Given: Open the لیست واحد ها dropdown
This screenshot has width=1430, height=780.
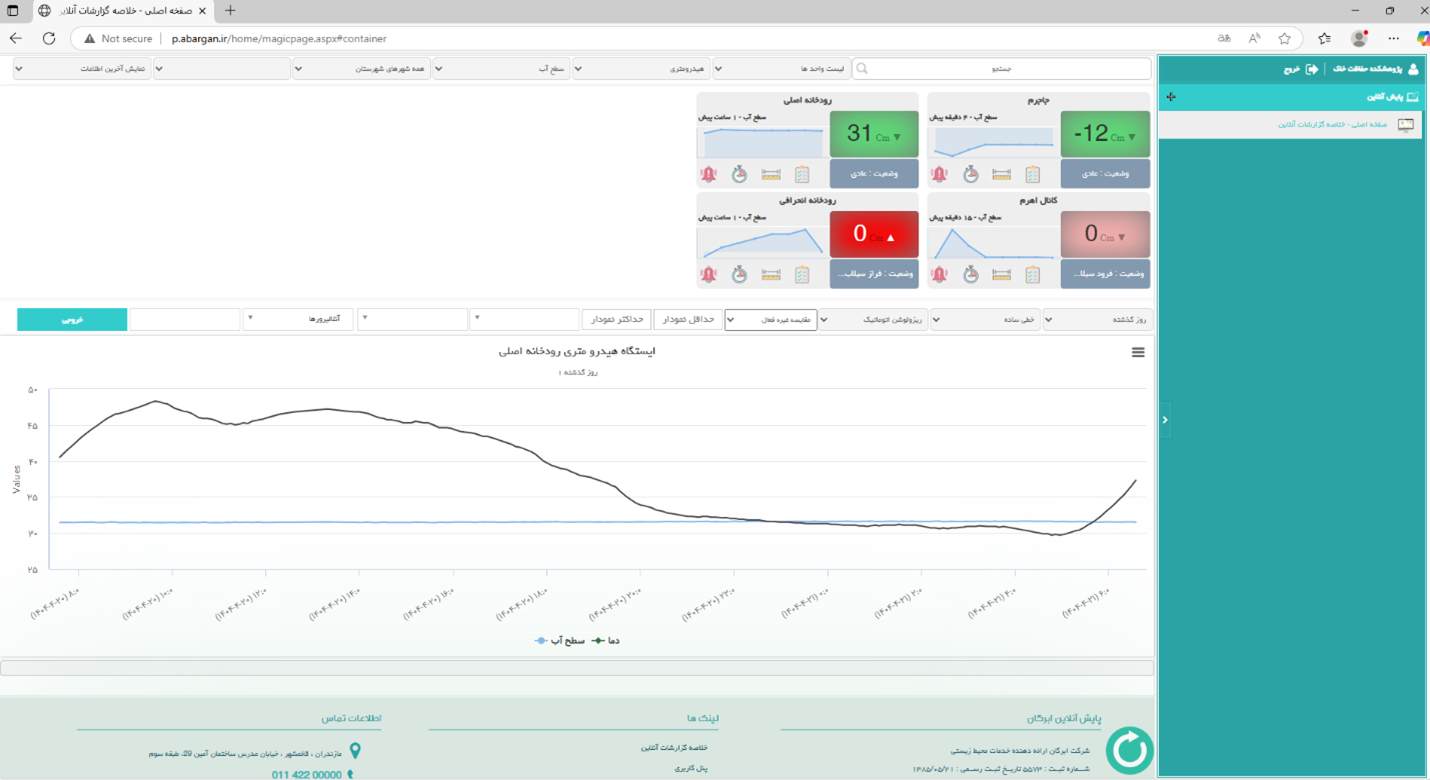Looking at the screenshot, I should [x=781, y=69].
